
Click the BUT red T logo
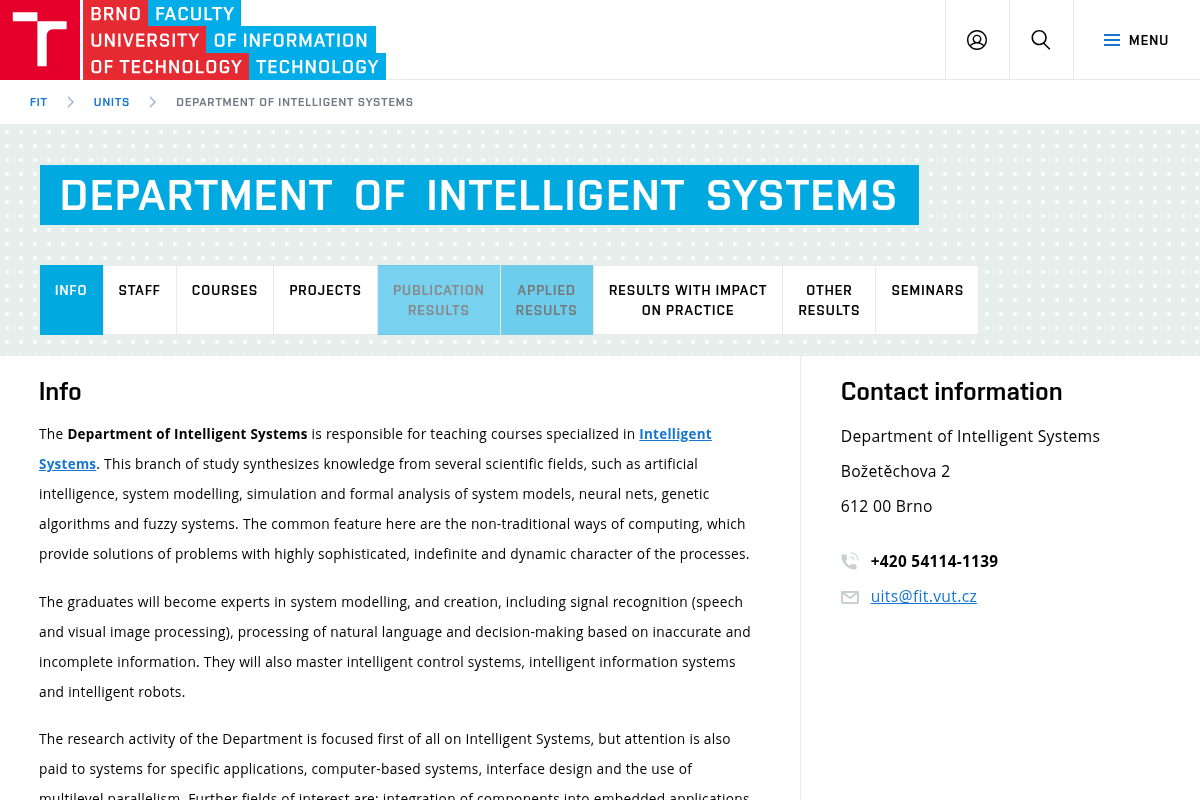point(40,40)
